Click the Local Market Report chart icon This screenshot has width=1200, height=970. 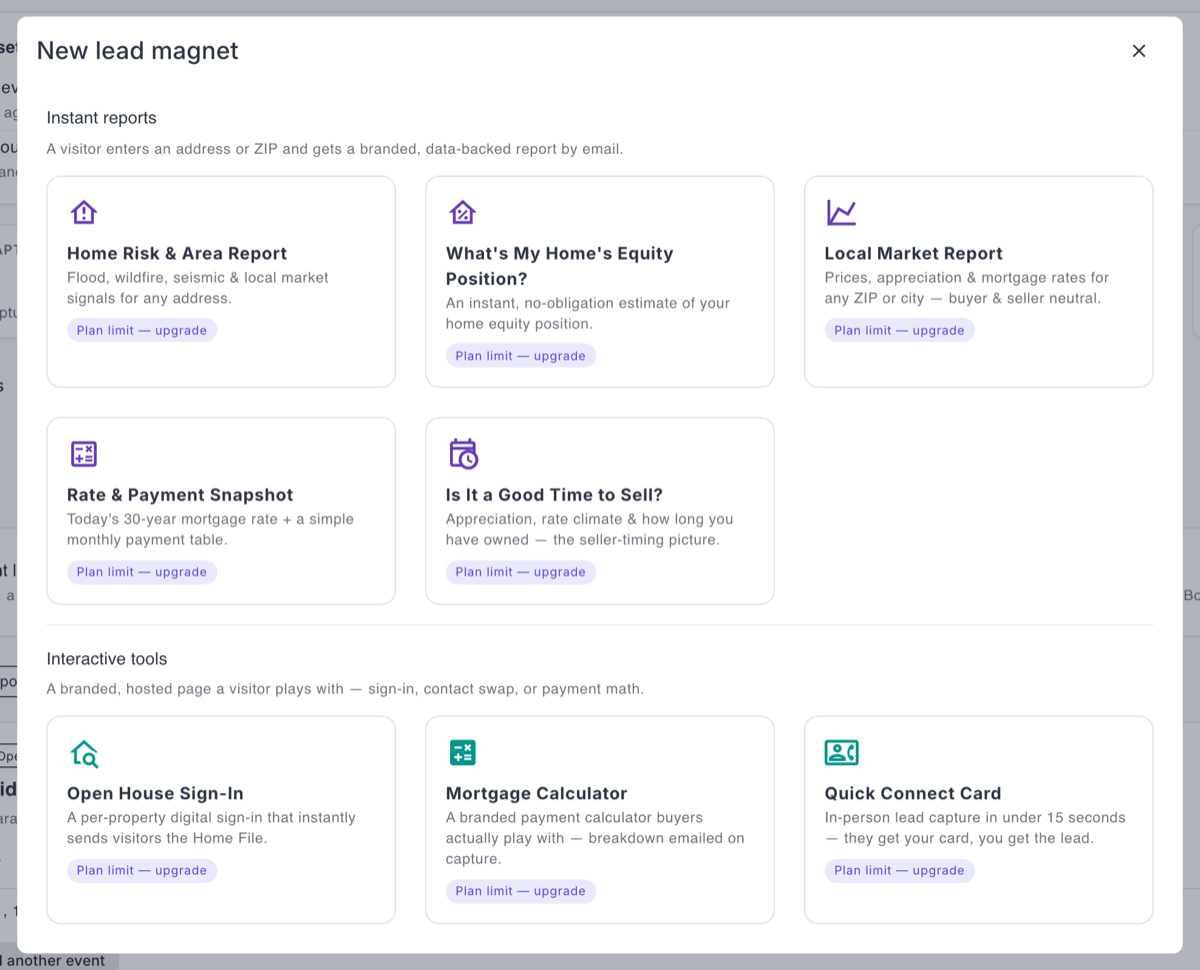[841, 212]
